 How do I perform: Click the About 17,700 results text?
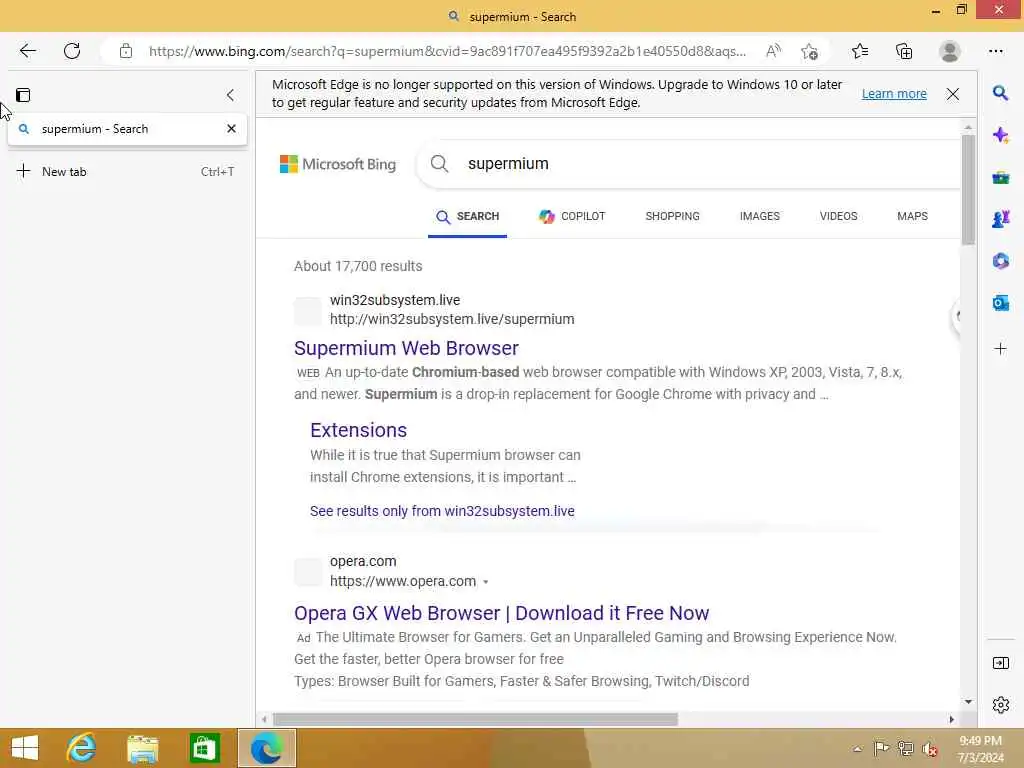point(358,266)
